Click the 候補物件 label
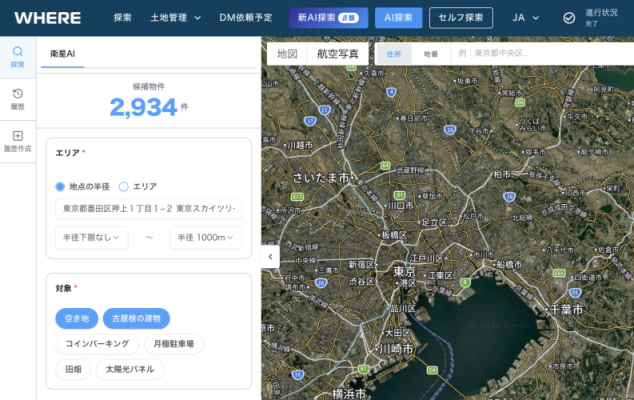Screen dimensions: 634x400 [148, 87]
